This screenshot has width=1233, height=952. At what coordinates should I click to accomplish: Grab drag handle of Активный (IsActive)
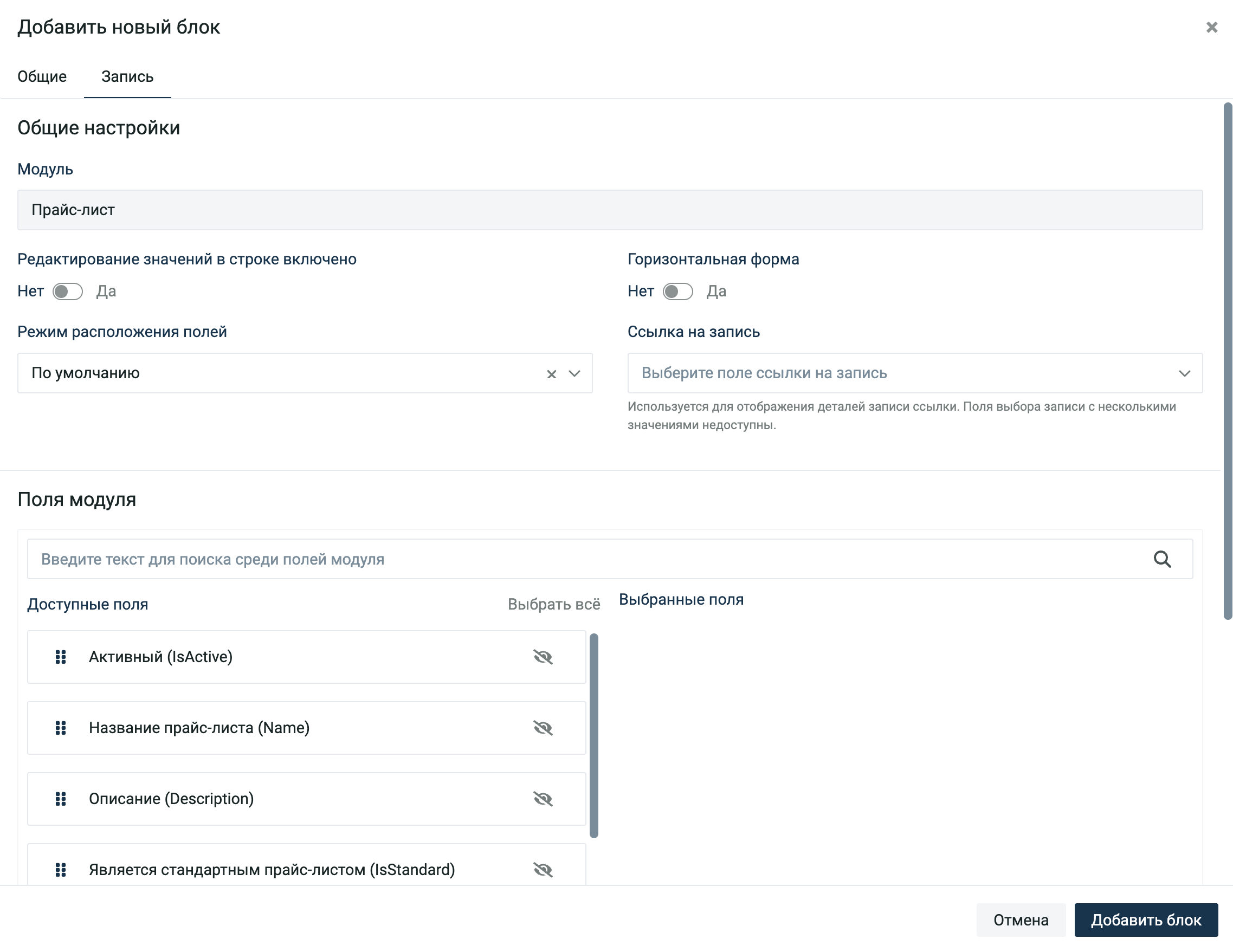pyautogui.click(x=60, y=657)
